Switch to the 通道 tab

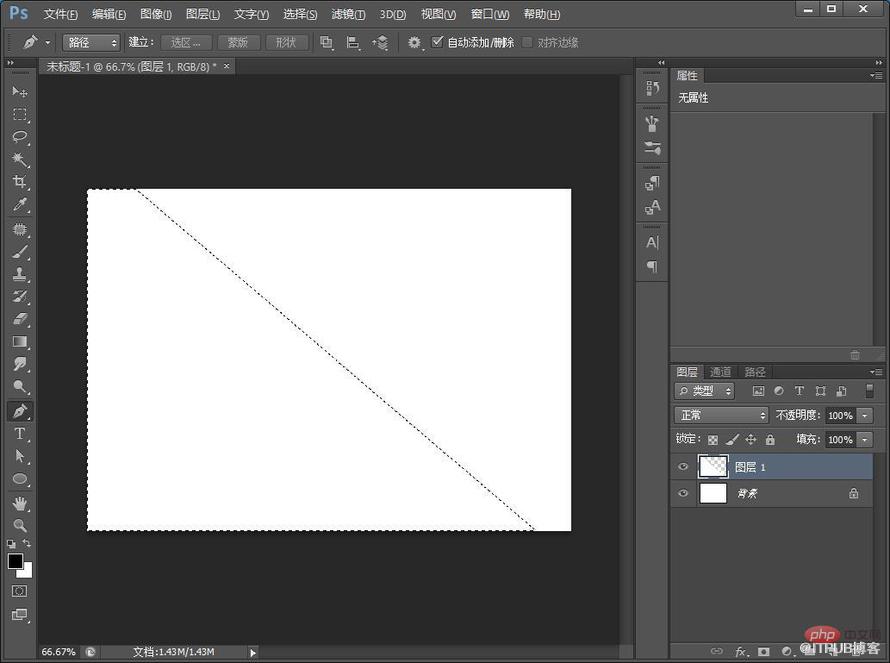(x=721, y=372)
